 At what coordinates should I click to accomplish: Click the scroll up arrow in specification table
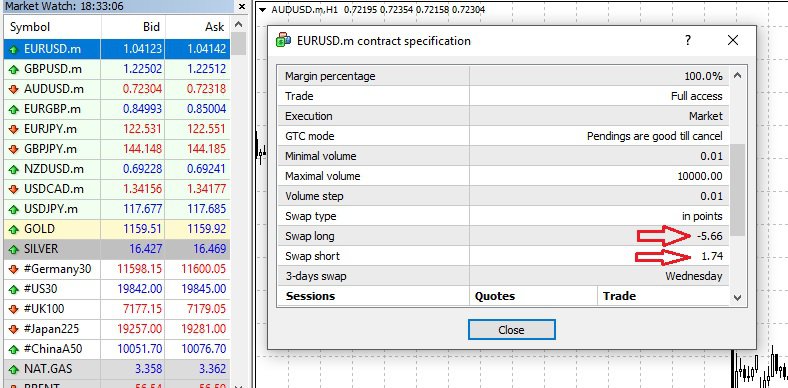(737, 76)
